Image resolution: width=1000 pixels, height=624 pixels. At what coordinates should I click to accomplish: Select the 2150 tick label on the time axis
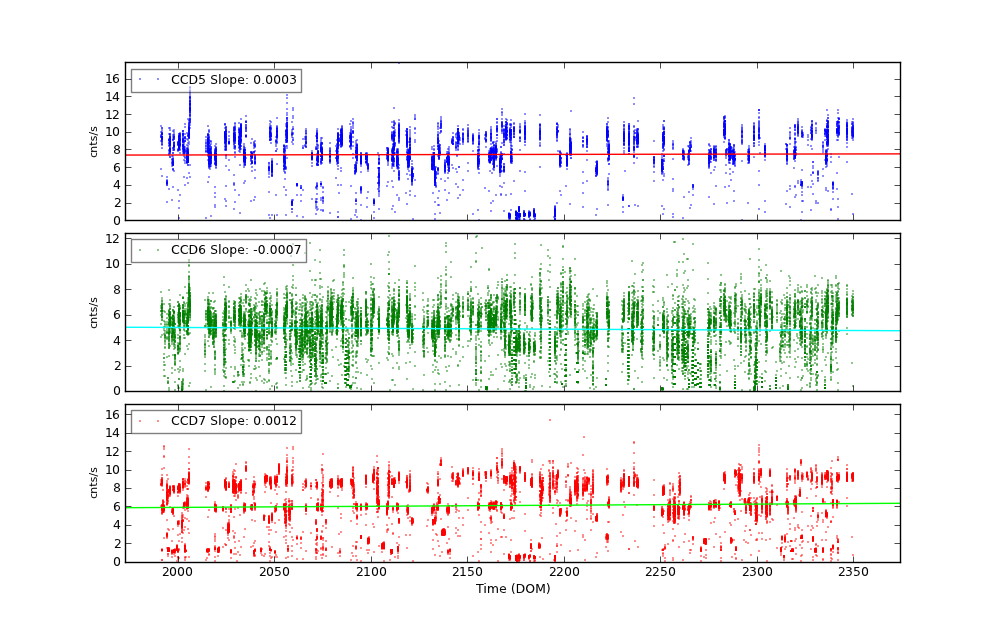click(x=467, y=572)
